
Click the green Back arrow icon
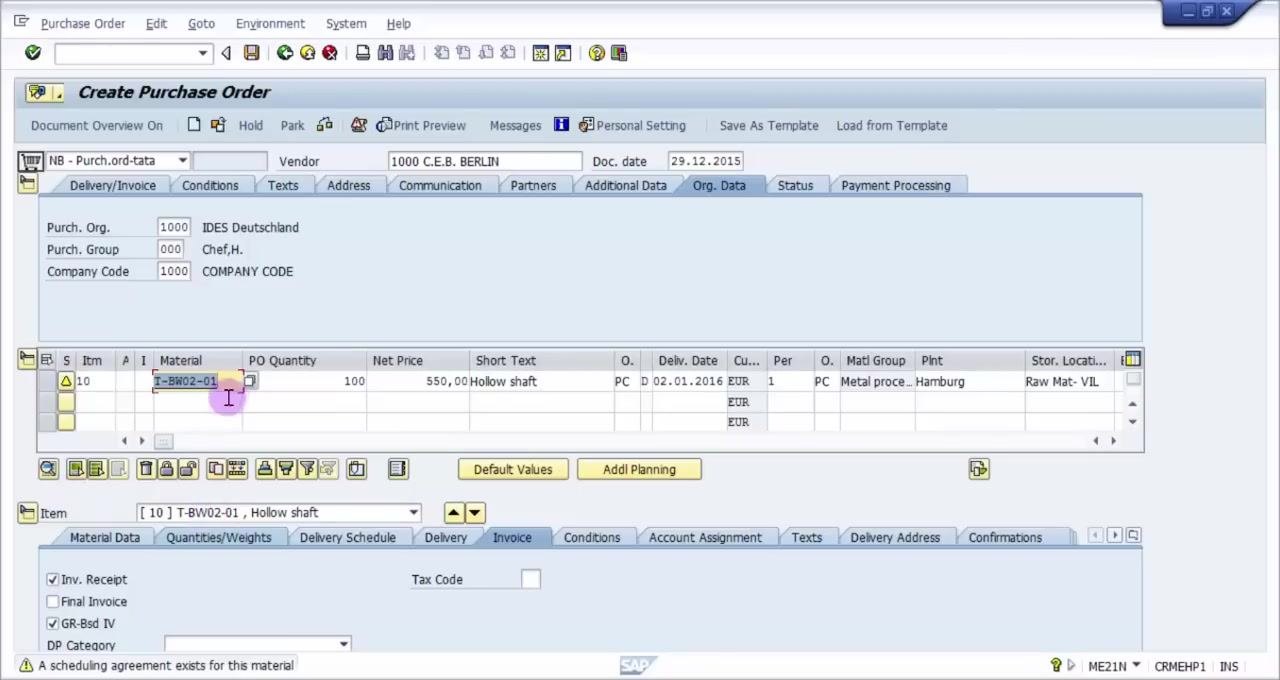tap(285, 53)
